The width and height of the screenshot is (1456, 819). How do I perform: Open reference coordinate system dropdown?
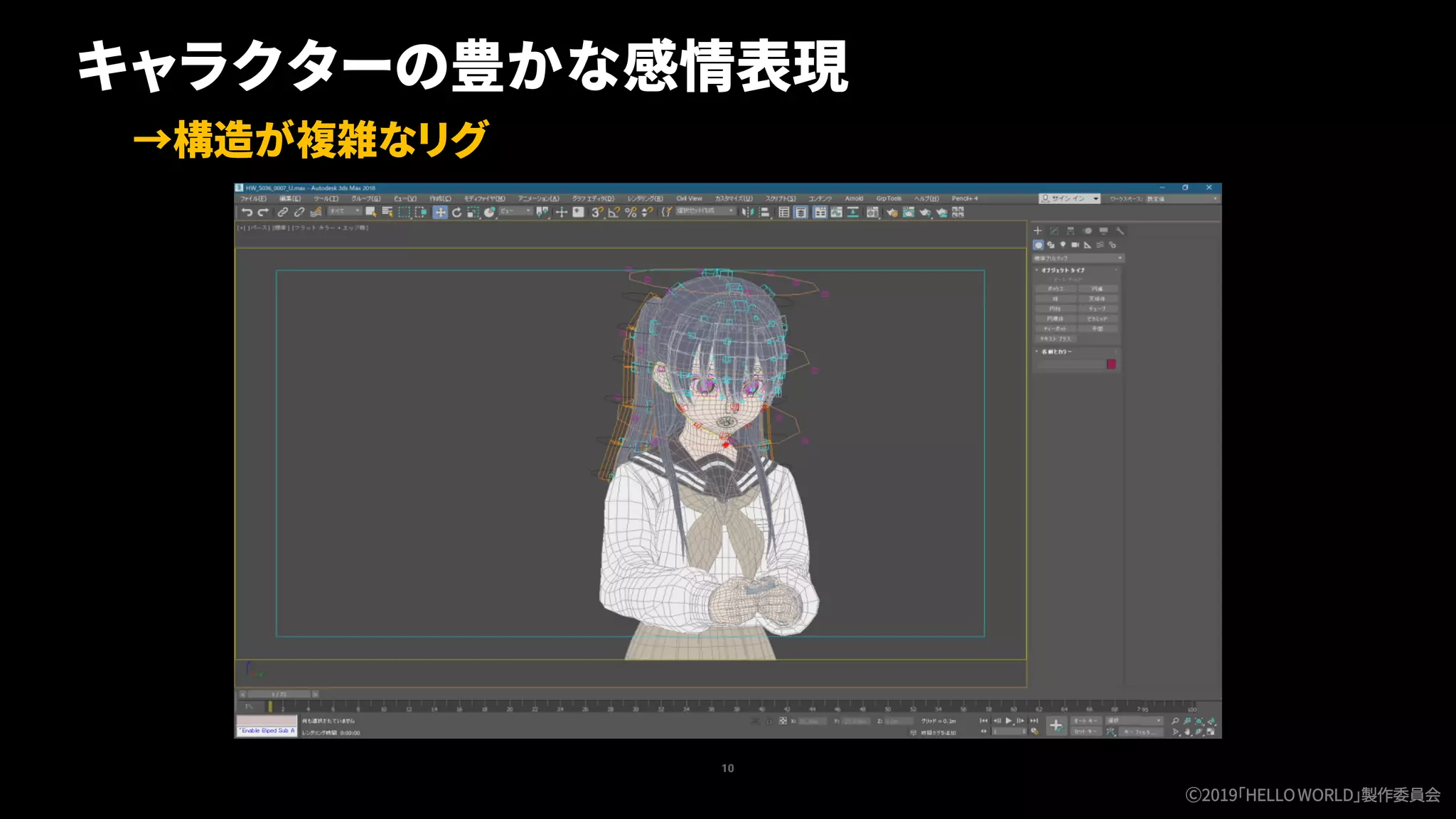515,211
